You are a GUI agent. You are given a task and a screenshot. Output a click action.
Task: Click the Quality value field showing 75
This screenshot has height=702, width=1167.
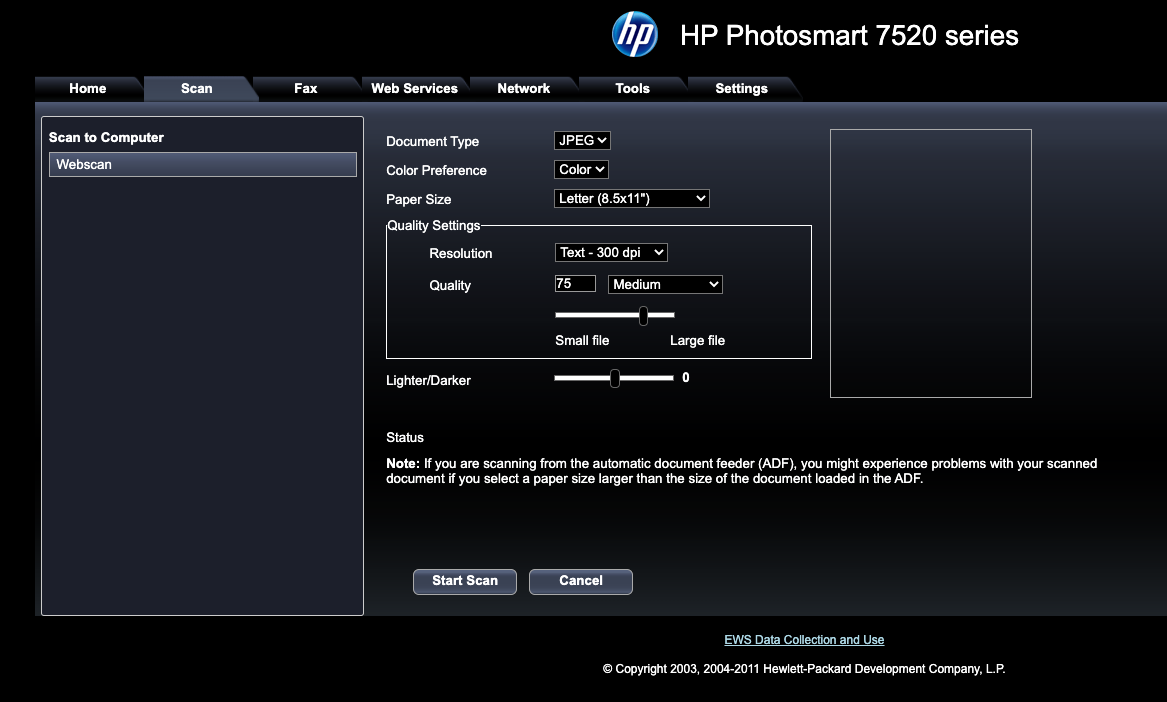575,284
